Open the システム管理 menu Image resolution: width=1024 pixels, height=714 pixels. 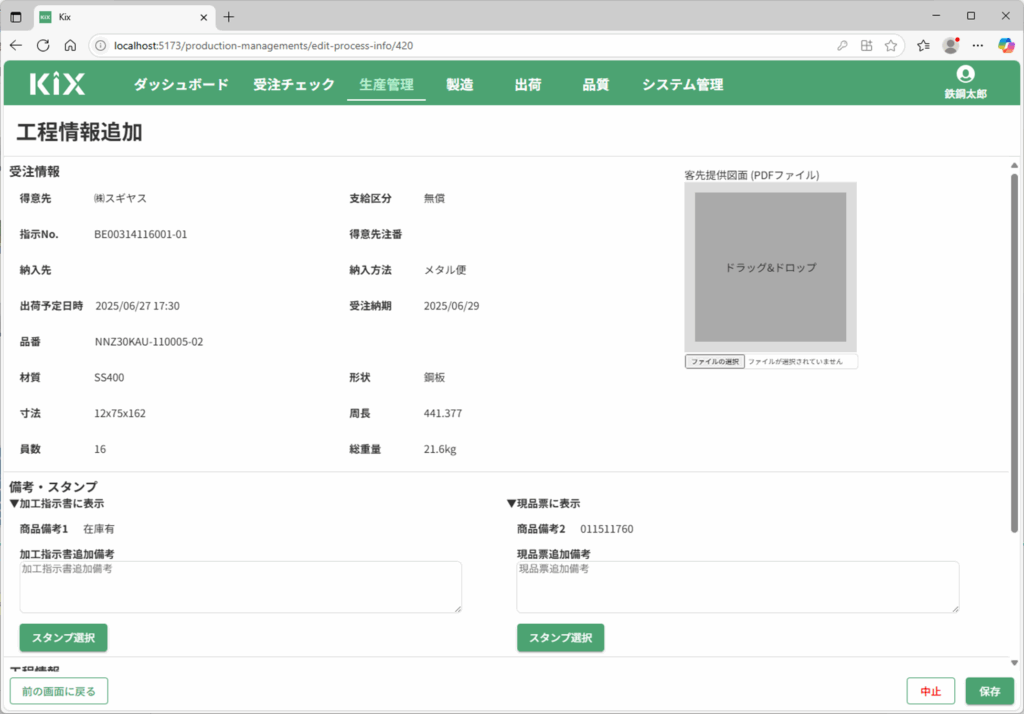coord(682,85)
